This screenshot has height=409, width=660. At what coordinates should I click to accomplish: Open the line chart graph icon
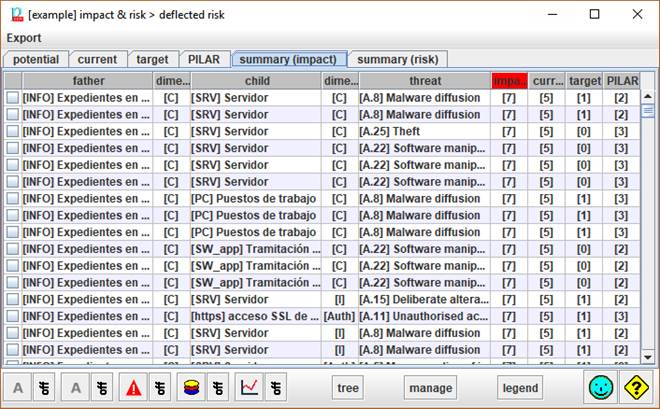pyautogui.click(x=251, y=388)
